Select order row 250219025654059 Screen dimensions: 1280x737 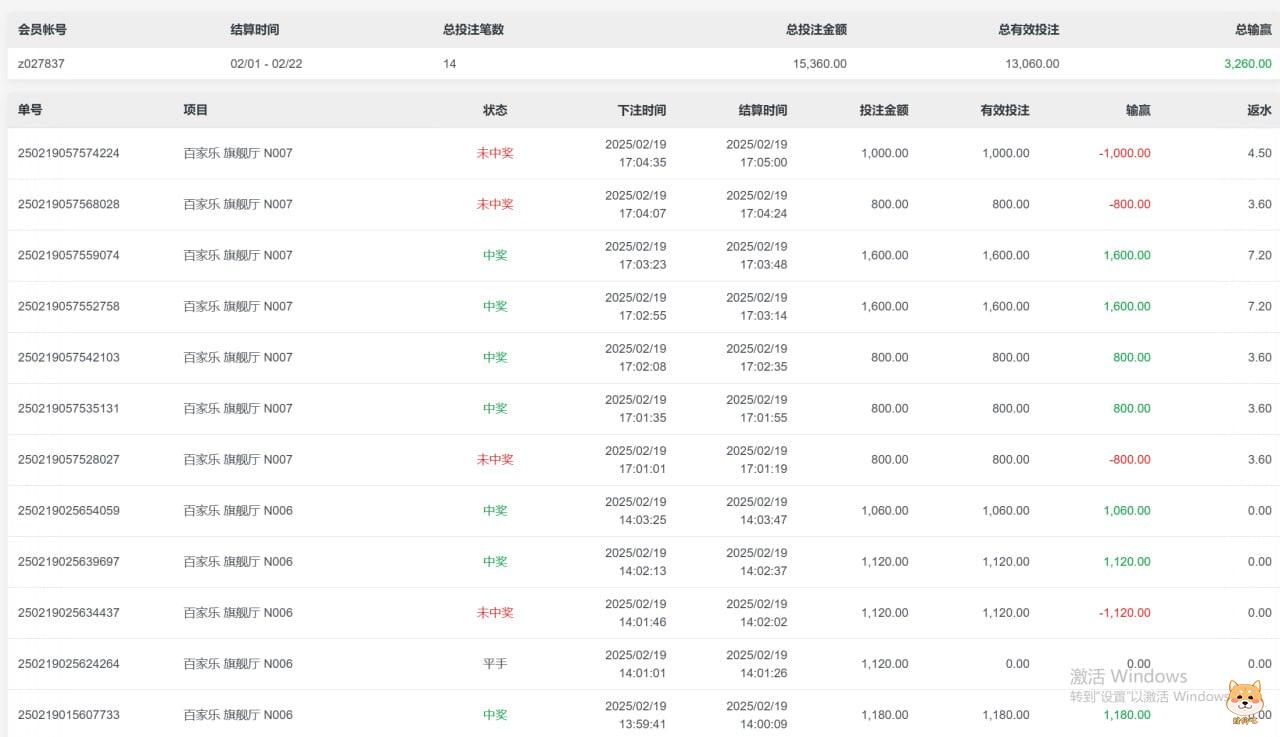[x=69, y=510]
